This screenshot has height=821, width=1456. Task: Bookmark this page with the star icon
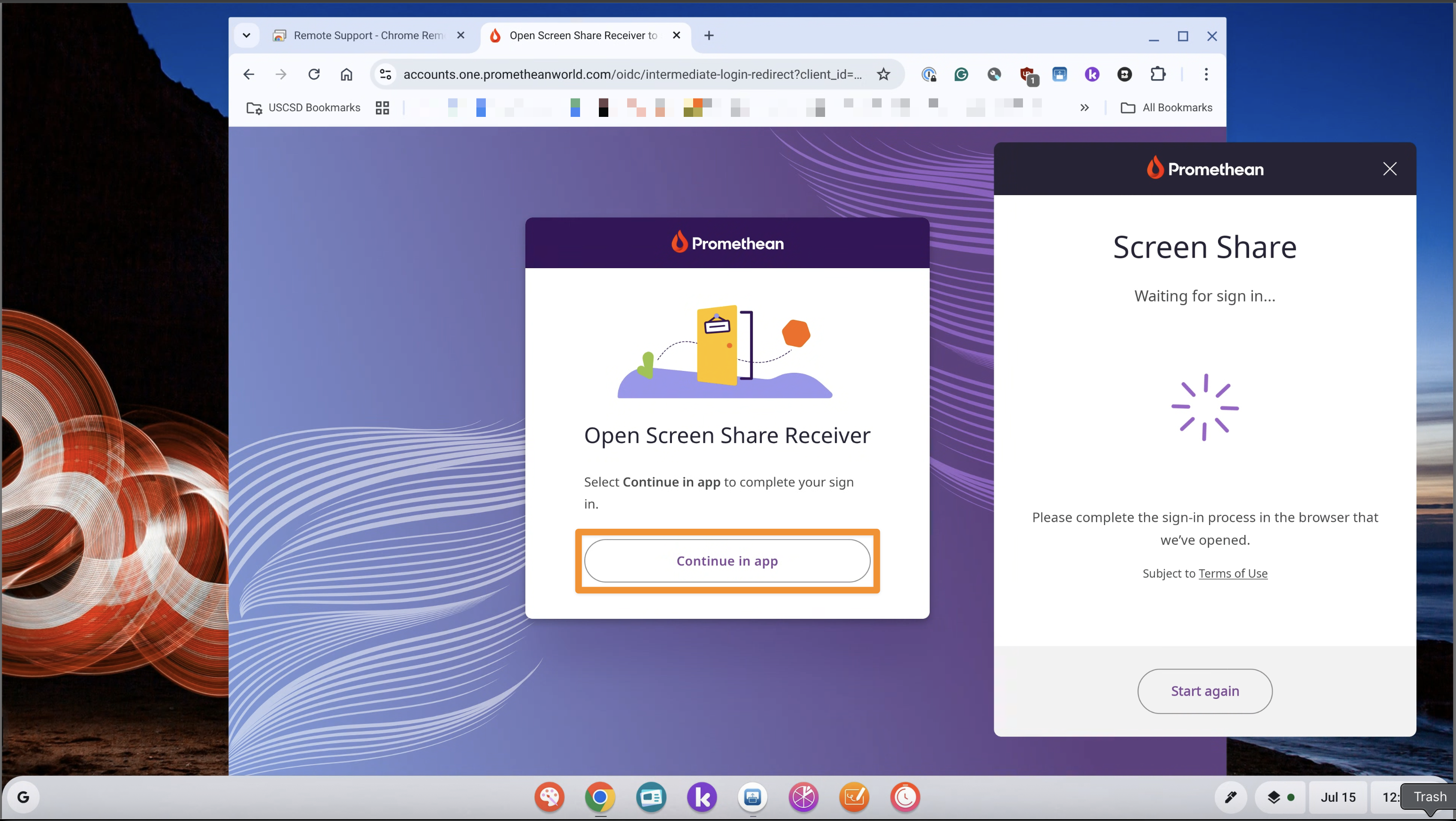[883, 74]
